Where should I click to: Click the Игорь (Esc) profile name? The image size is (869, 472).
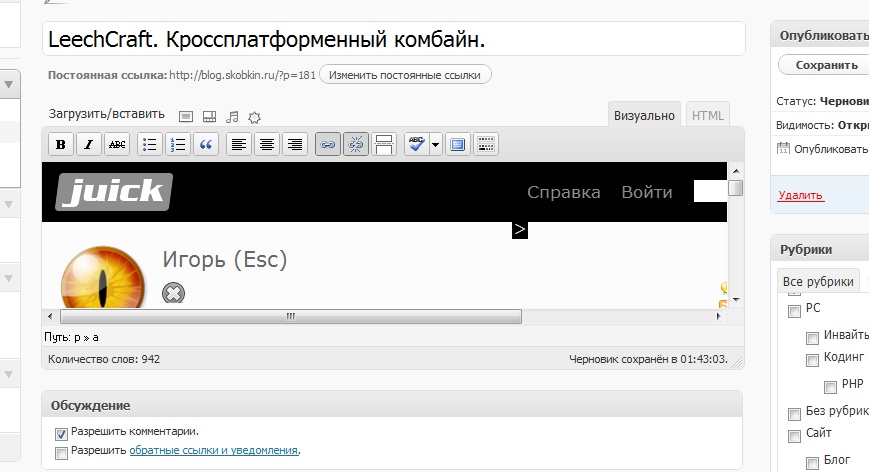[224, 259]
